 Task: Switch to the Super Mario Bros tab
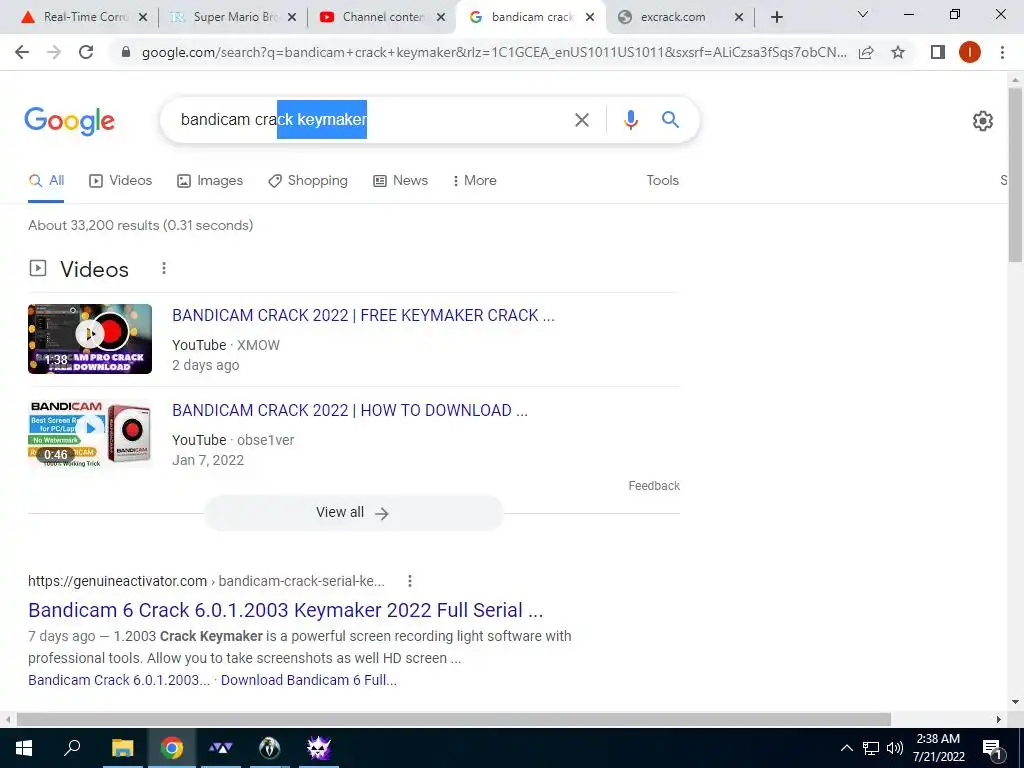[227, 17]
